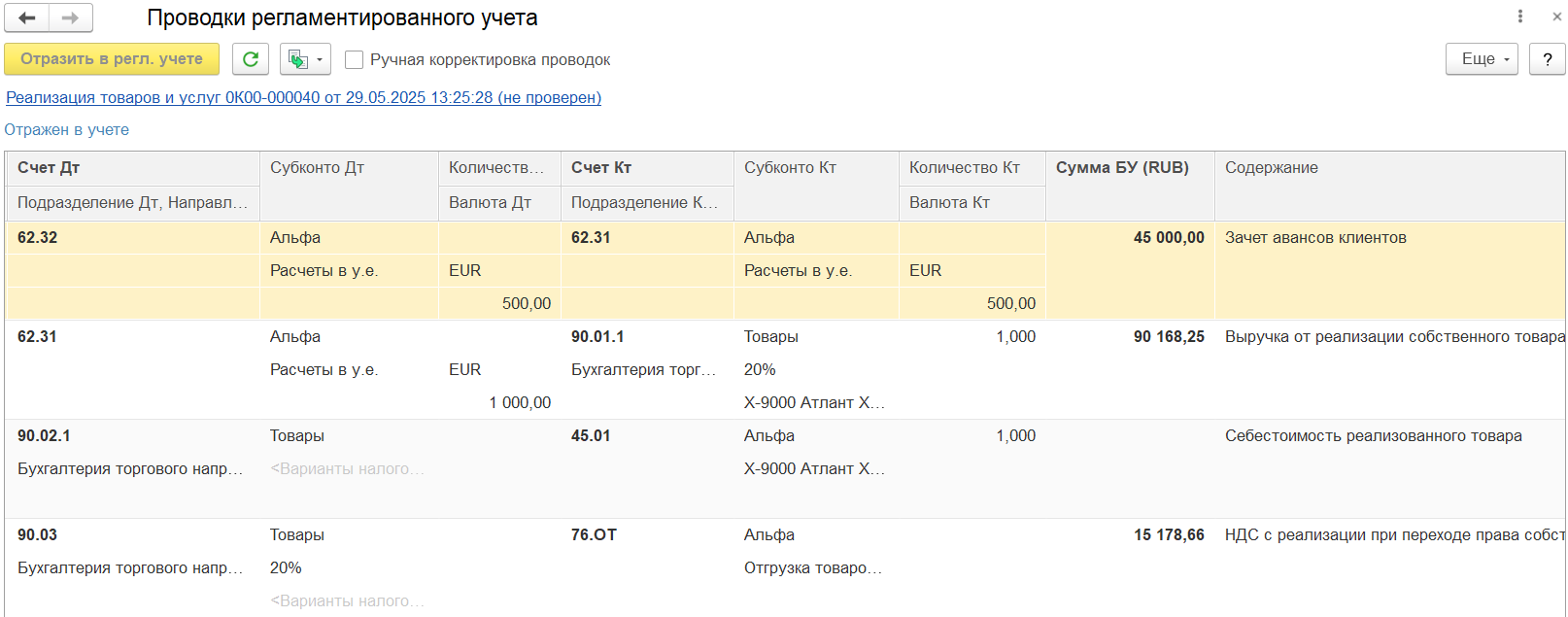Screen dimensions: 1568x617
Task: Click the Счет Кт column header
Action: 601,167
